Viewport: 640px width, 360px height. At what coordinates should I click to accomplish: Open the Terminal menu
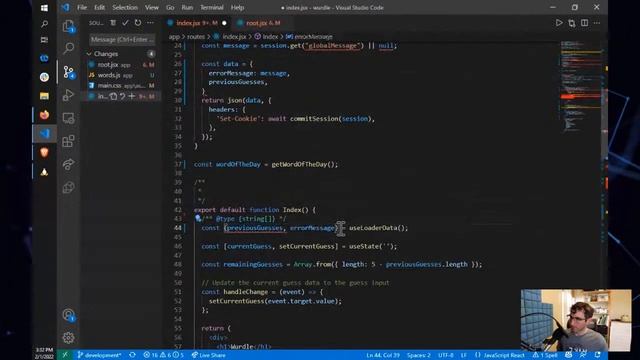(211, 7)
